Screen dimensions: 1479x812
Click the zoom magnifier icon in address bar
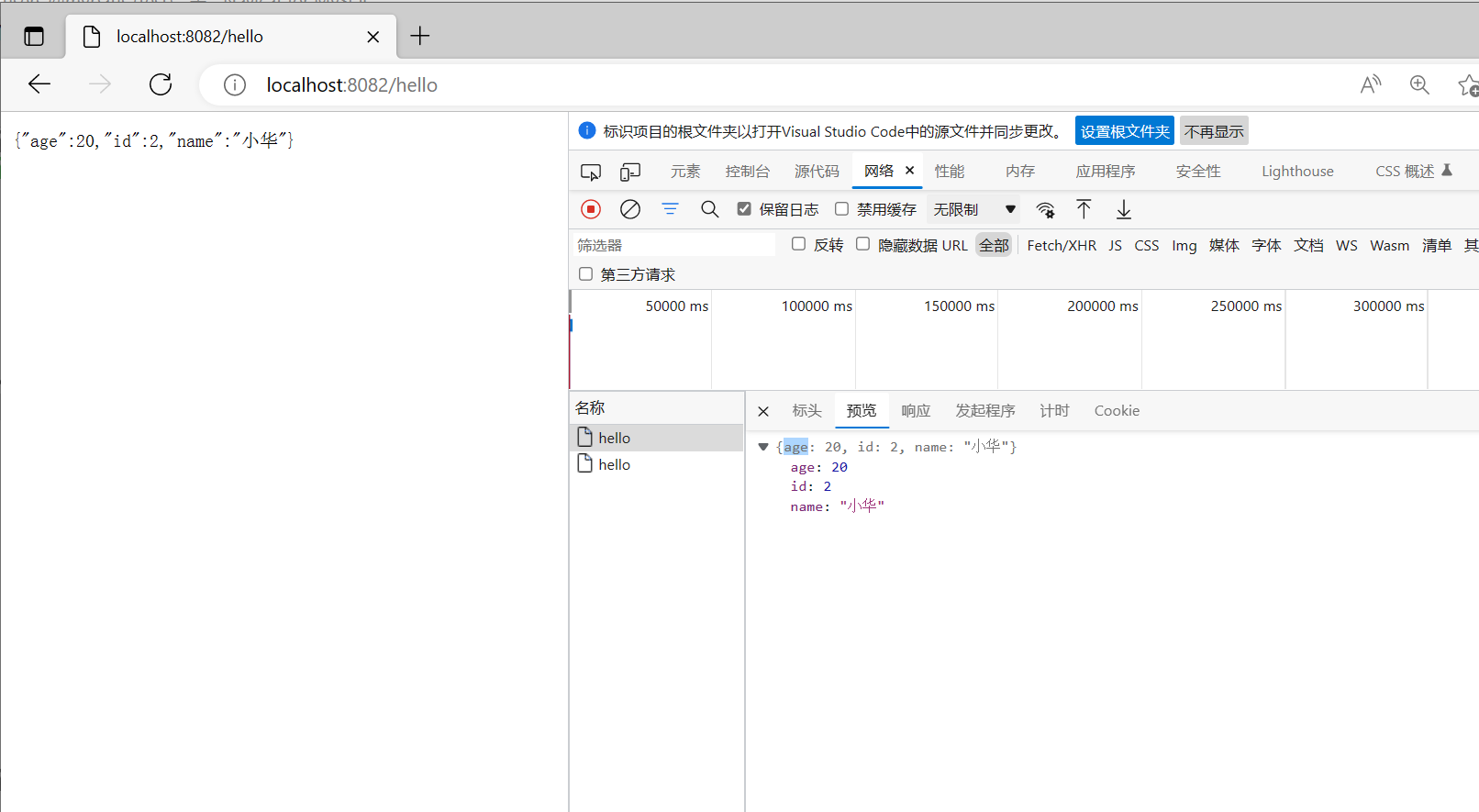[1419, 84]
